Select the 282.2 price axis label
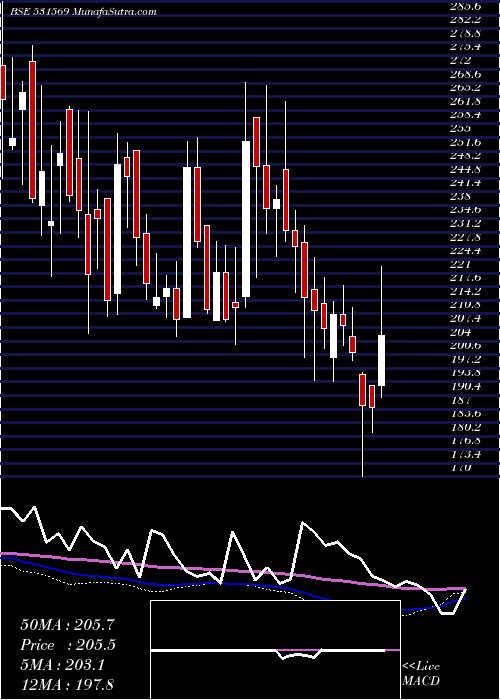This screenshot has width=500, height=700. [x=466, y=20]
